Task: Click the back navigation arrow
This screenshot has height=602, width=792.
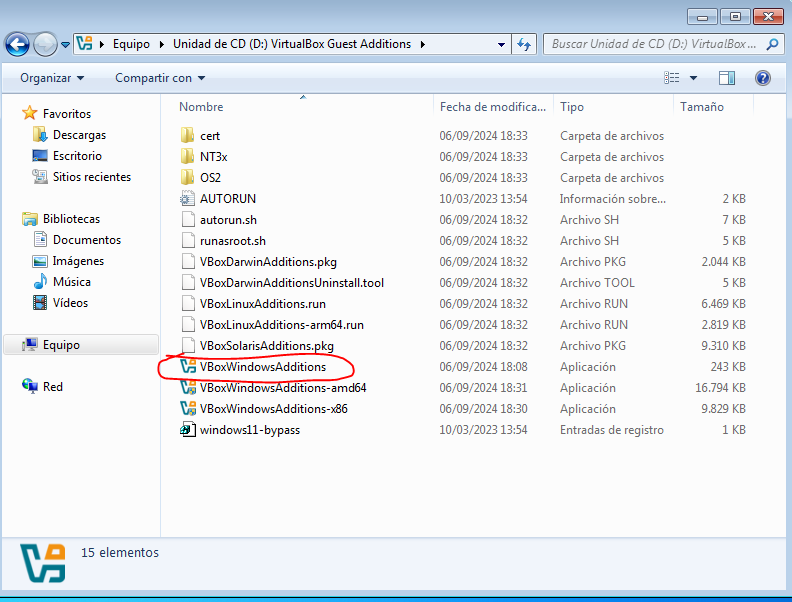Action: 17,44
